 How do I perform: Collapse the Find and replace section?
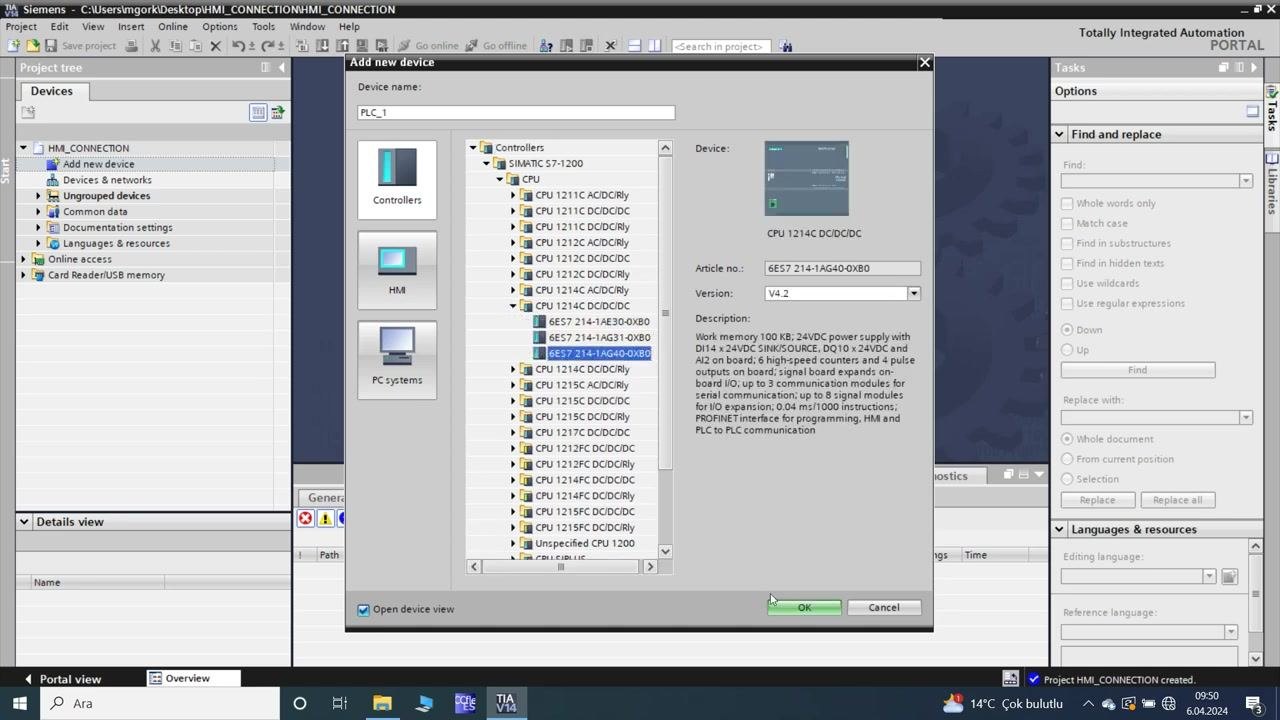(x=1059, y=134)
